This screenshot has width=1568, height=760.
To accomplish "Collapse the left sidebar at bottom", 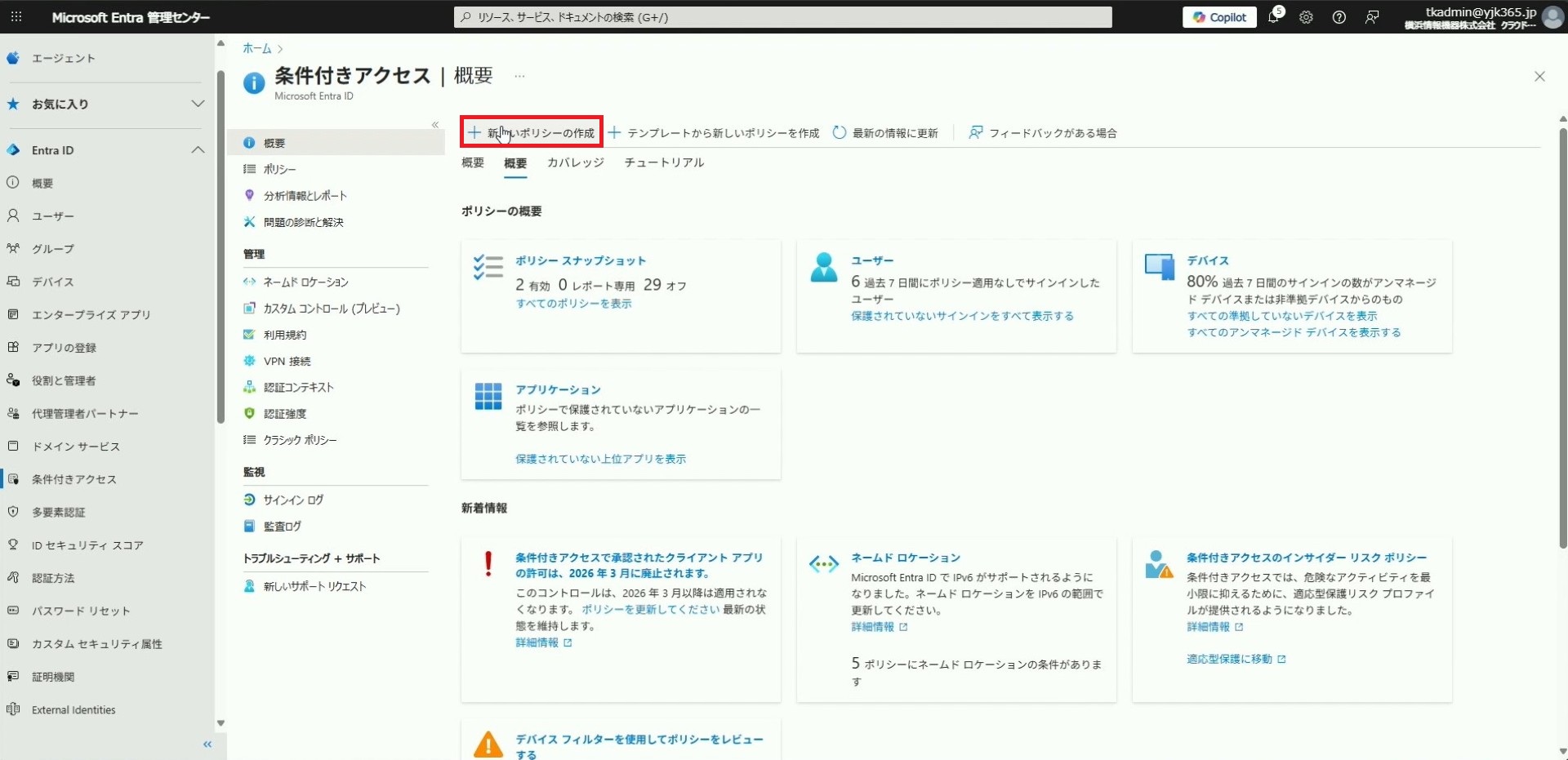I will coord(207,744).
